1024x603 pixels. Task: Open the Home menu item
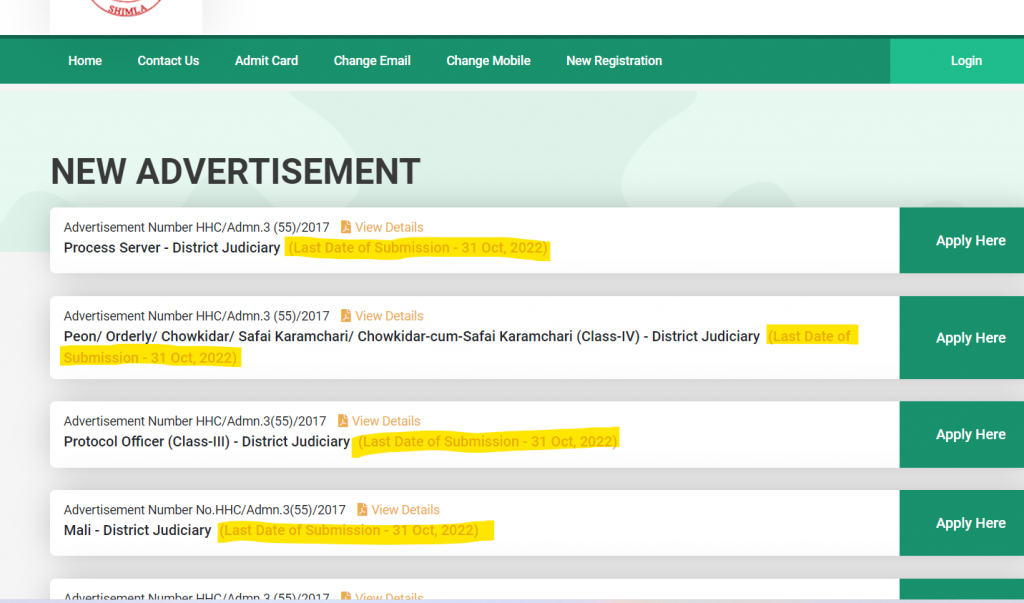(85, 61)
